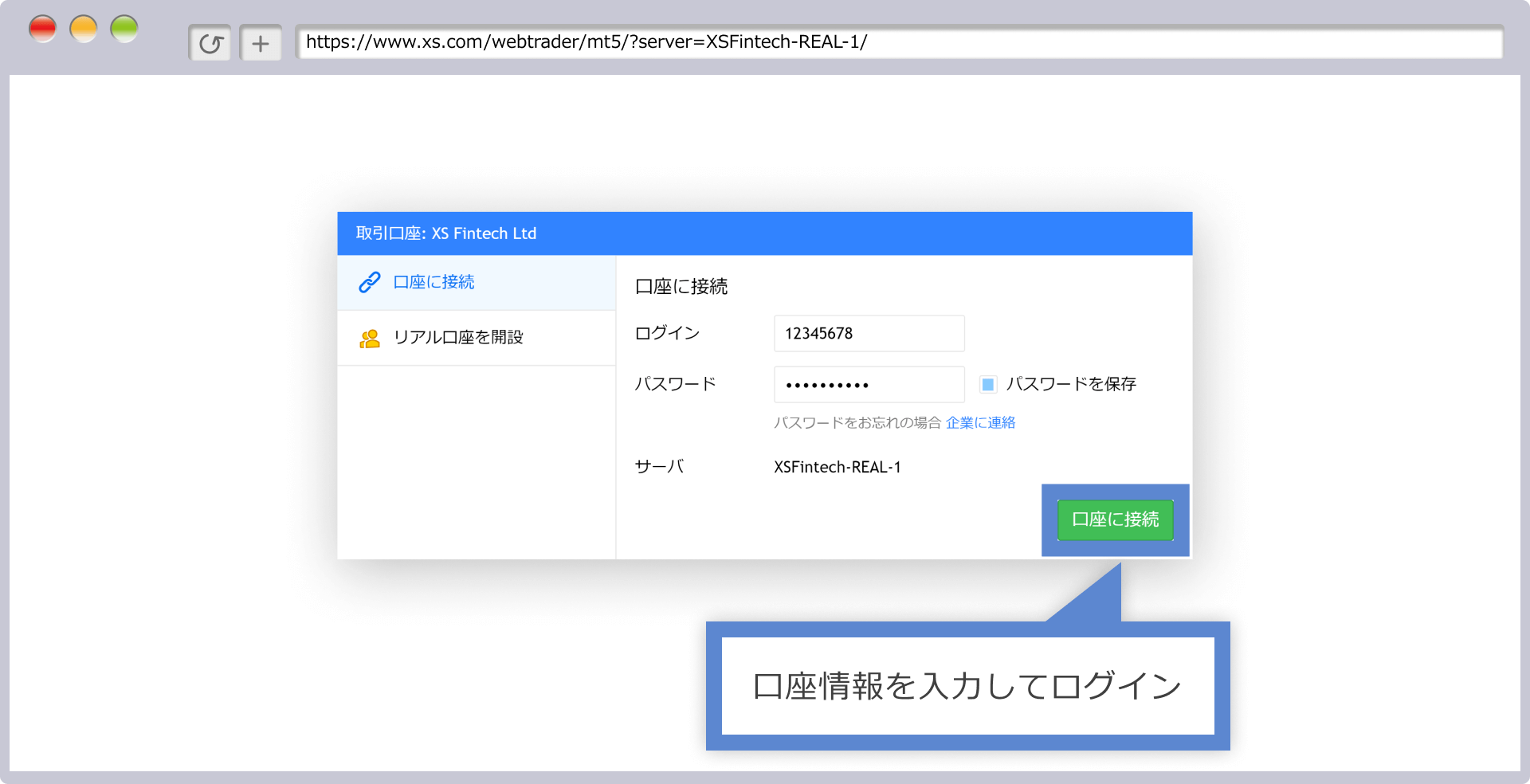1530x784 pixels.
Task: Click the サーバ label
Action: (659, 467)
